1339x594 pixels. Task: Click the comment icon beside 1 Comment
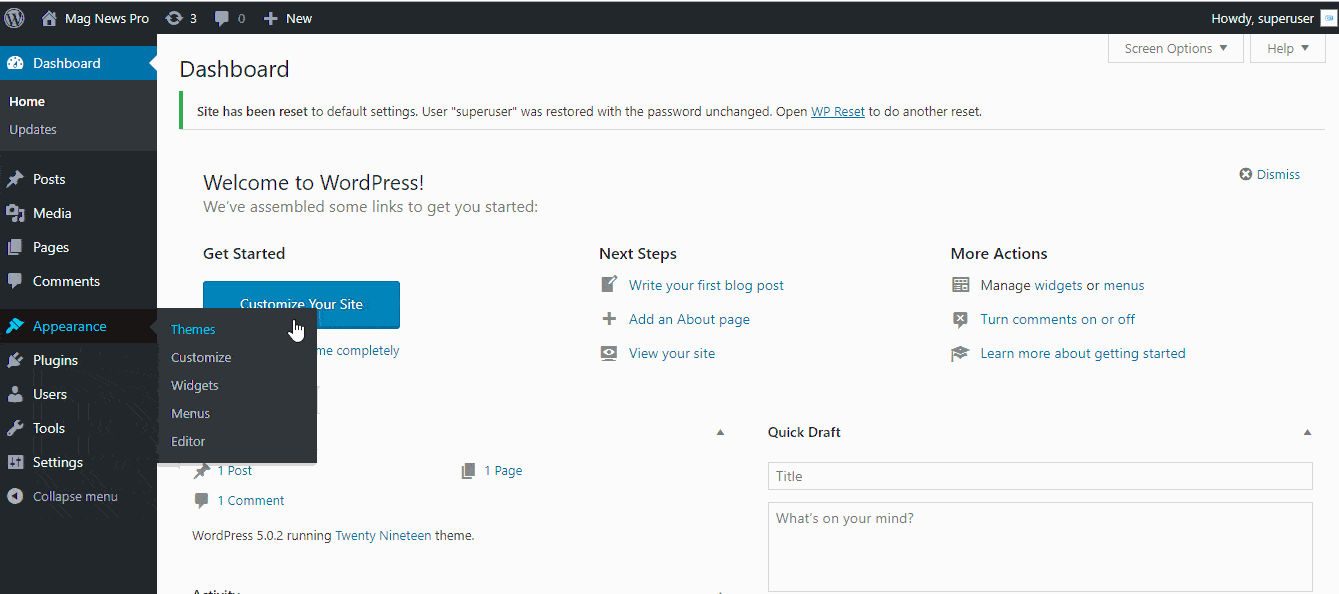(x=202, y=500)
